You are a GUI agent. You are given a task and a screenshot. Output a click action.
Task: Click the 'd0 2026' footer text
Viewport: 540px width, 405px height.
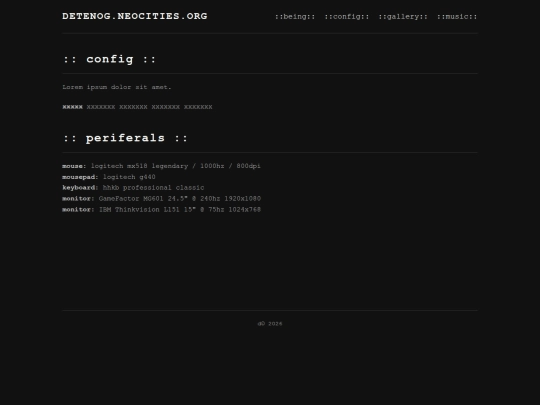270,324
